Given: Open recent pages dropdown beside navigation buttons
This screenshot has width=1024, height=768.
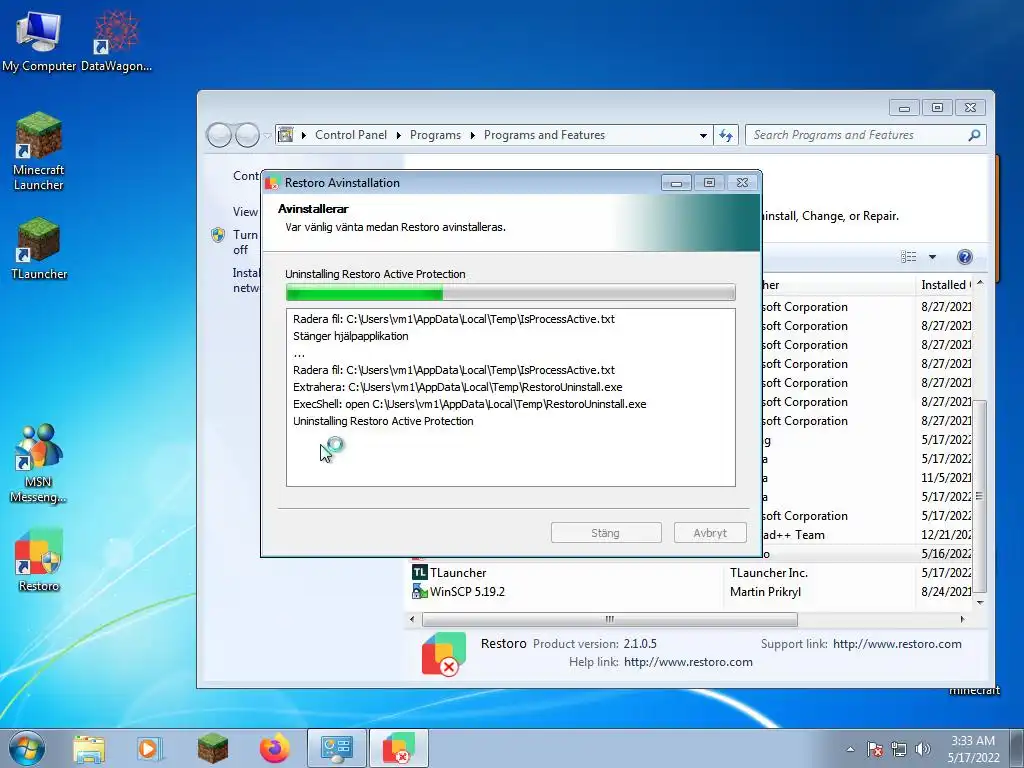Looking at the screenshot, I should click(267, 136).
